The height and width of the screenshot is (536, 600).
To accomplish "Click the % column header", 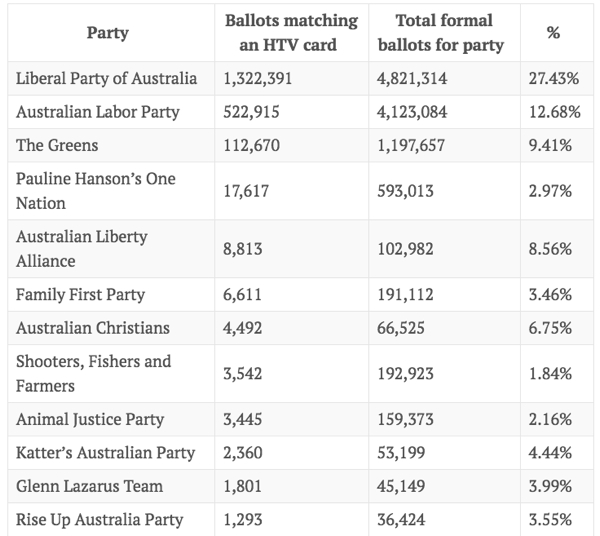I will (x=553, y=33).
